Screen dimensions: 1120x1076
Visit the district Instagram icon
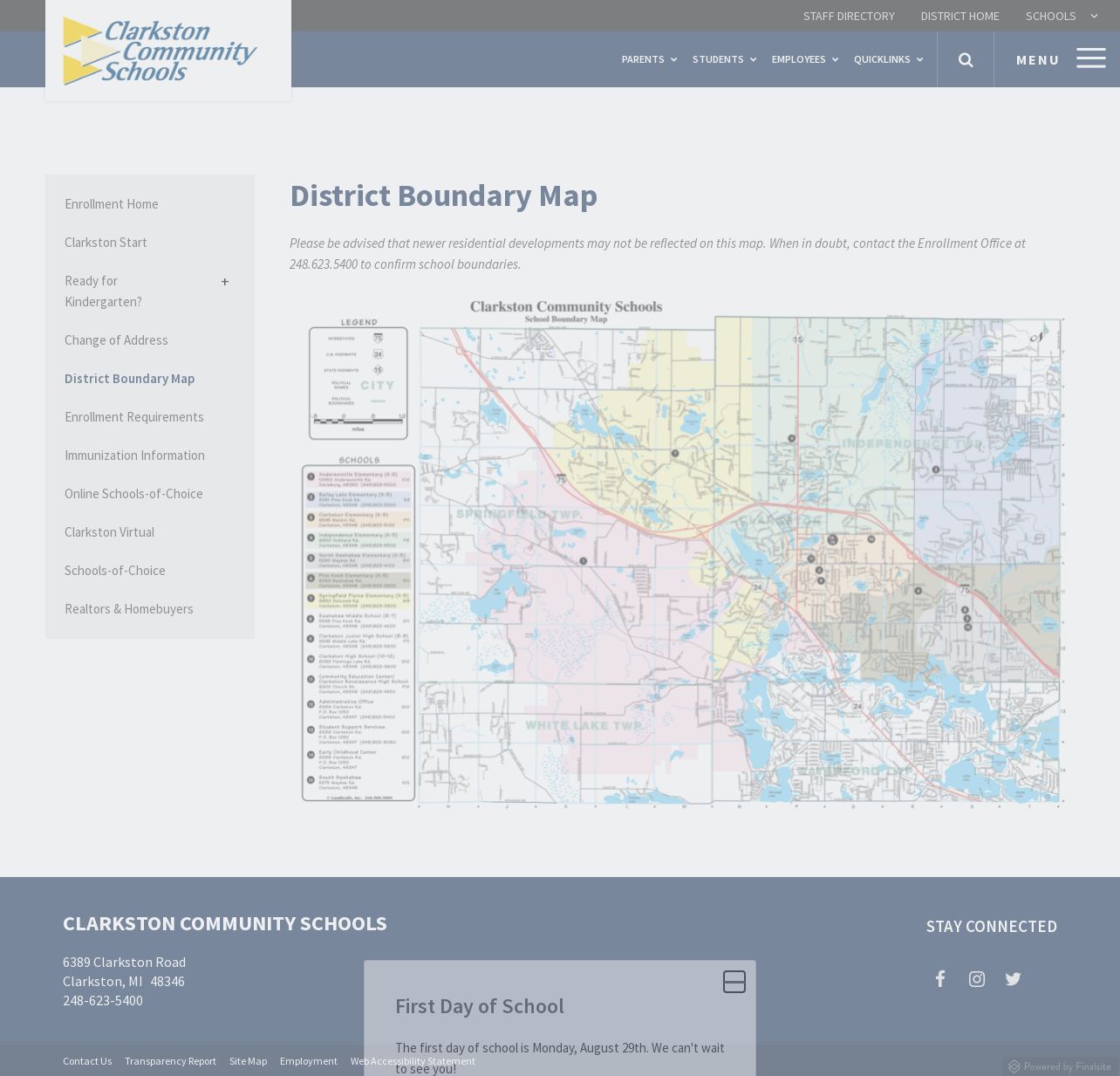click(x=977, y=979)
